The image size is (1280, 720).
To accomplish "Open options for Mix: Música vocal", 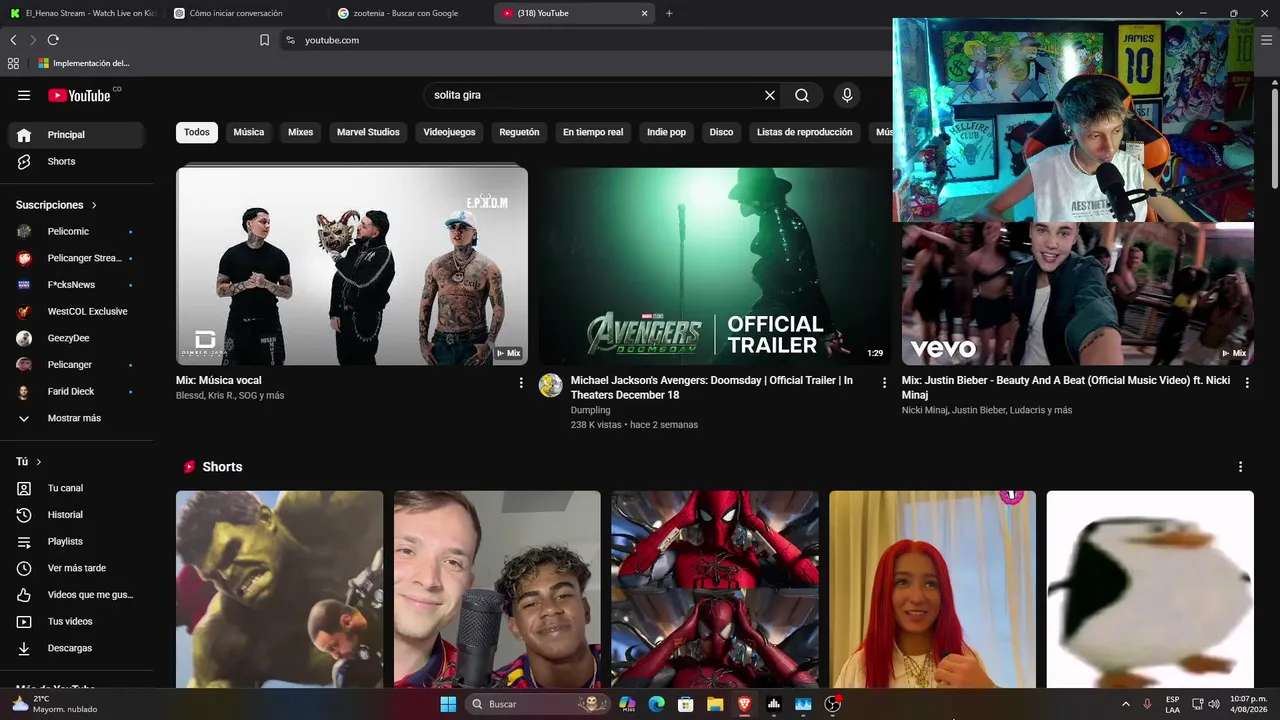I will pyautogui.click(x=521, y=383).
